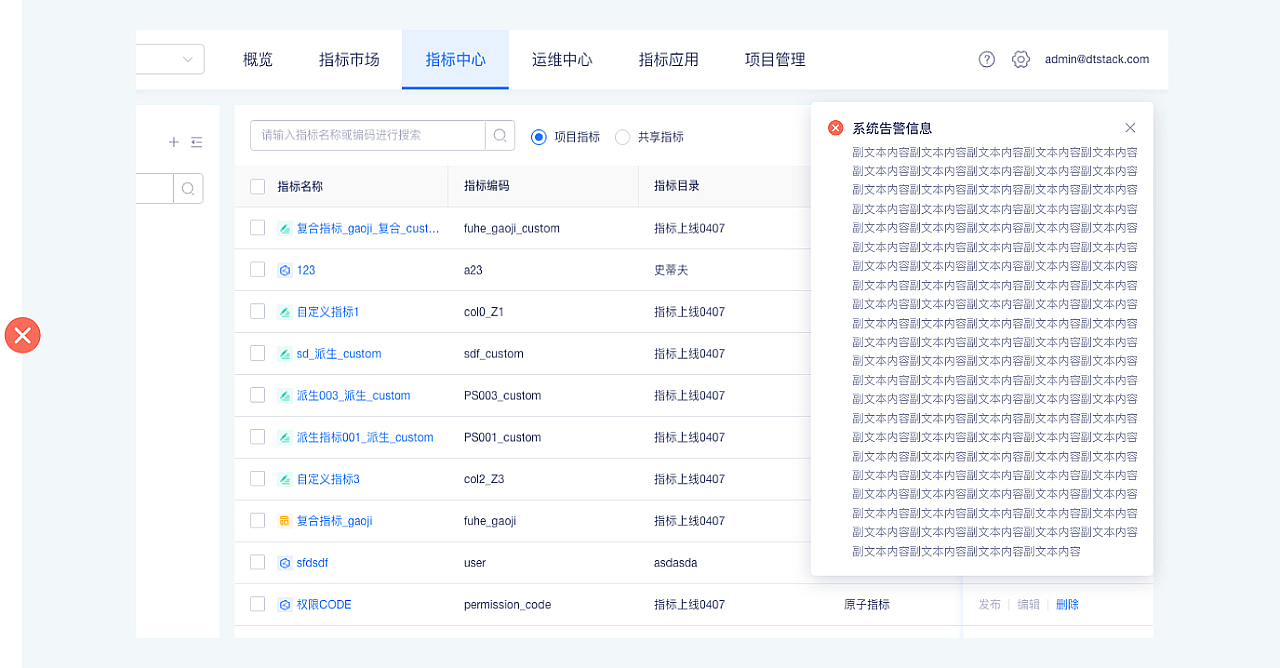The width and height of the screenshot is (1280, 668).
Task: Click the 指标编码 column header
Action: 487,186
